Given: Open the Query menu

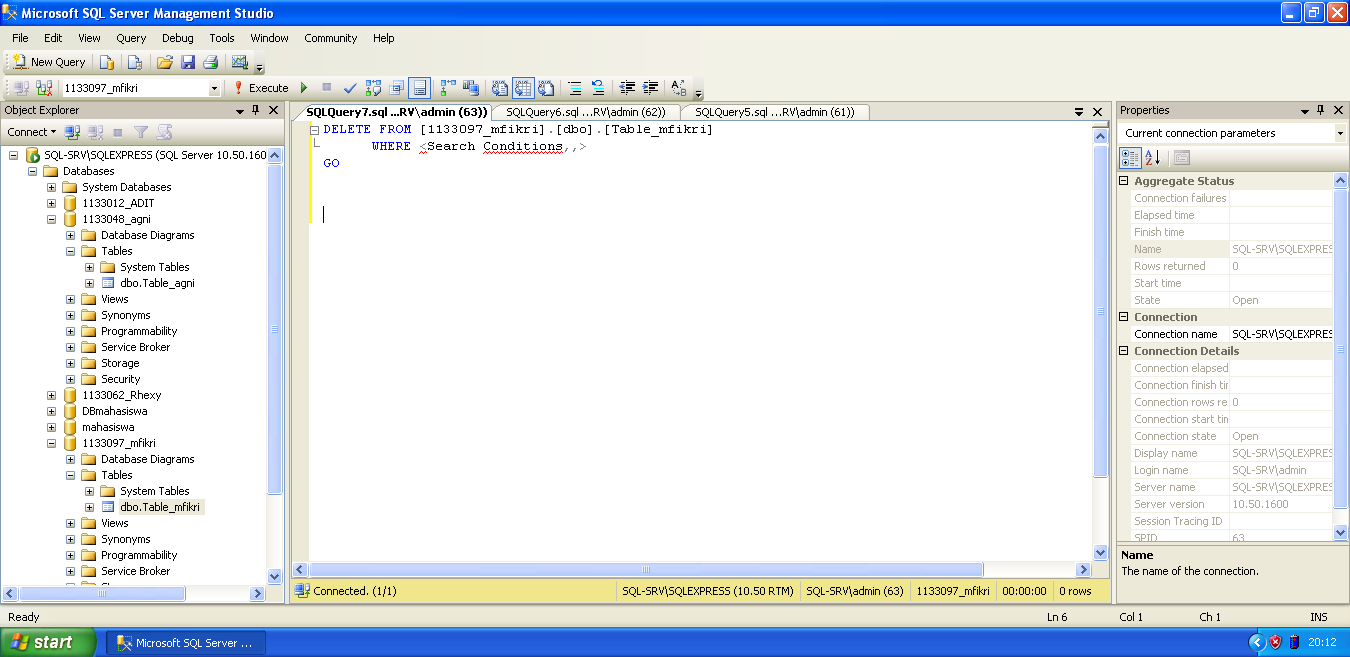Looking at the screenshot, I should [x=131, y=38].
